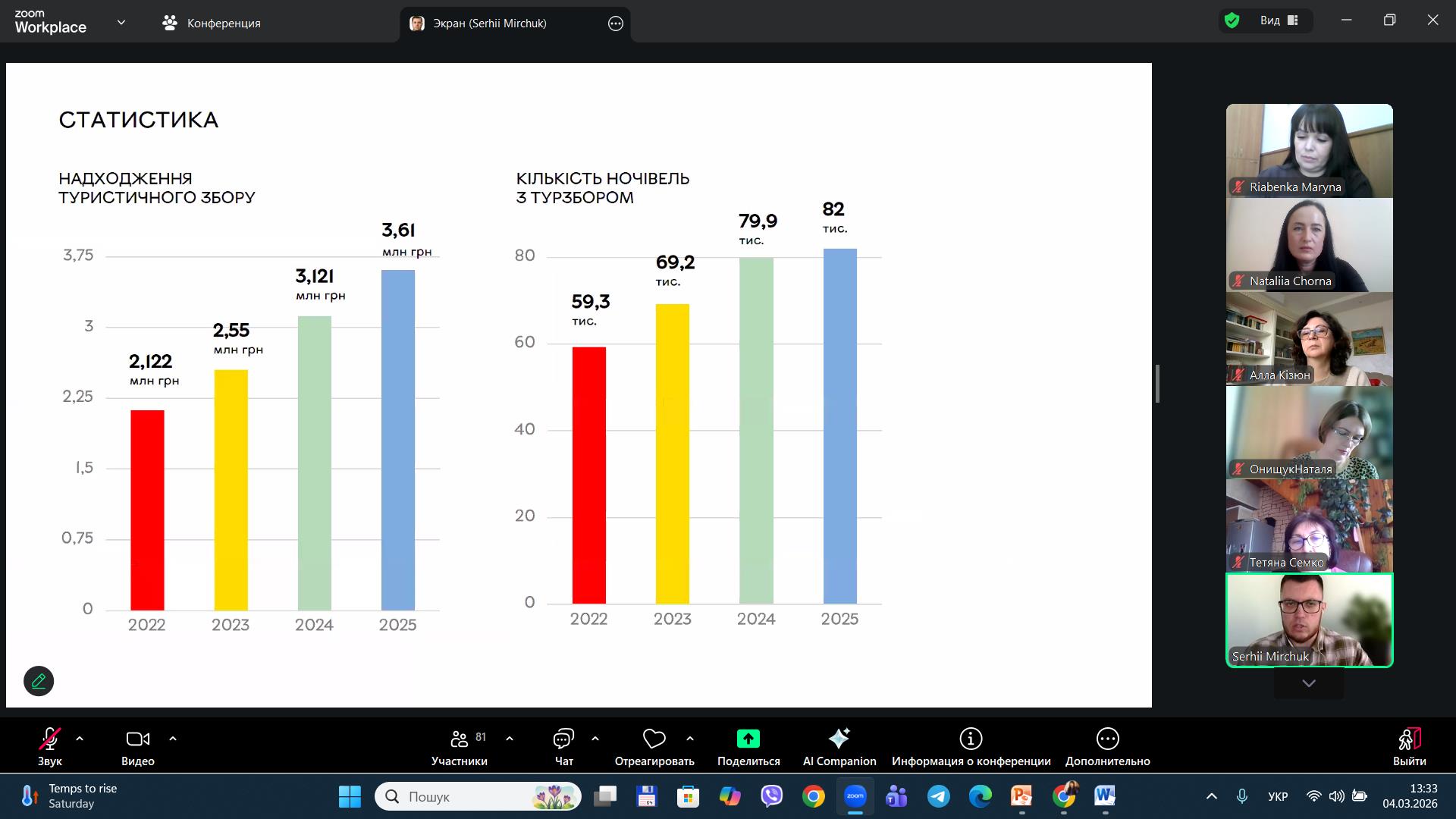This screenshot has height=819, width=1456.
Task: Click the React heart icon
Action: coord(654,739)
